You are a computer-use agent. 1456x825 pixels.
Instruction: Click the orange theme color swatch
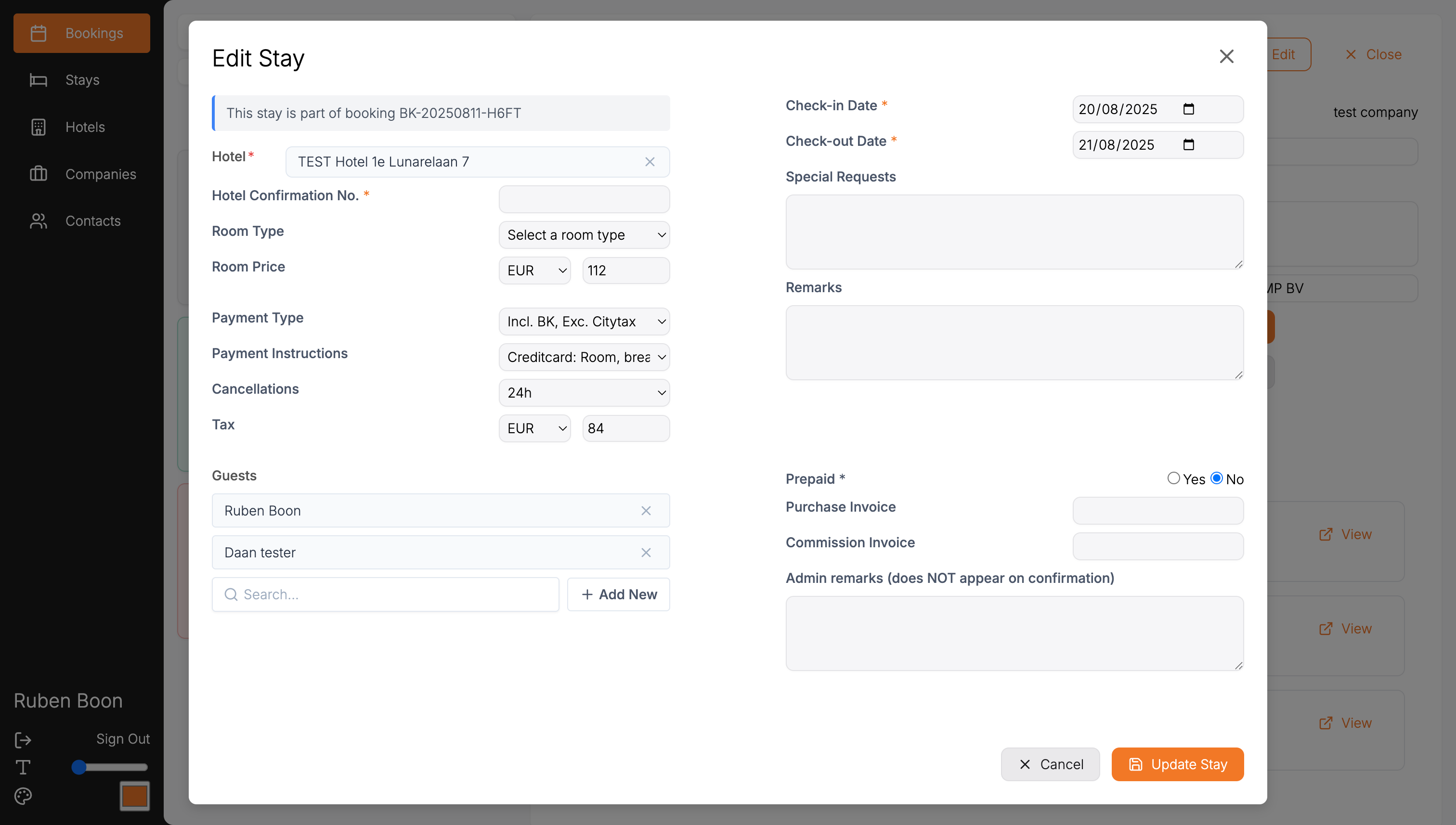click(134, 796)
